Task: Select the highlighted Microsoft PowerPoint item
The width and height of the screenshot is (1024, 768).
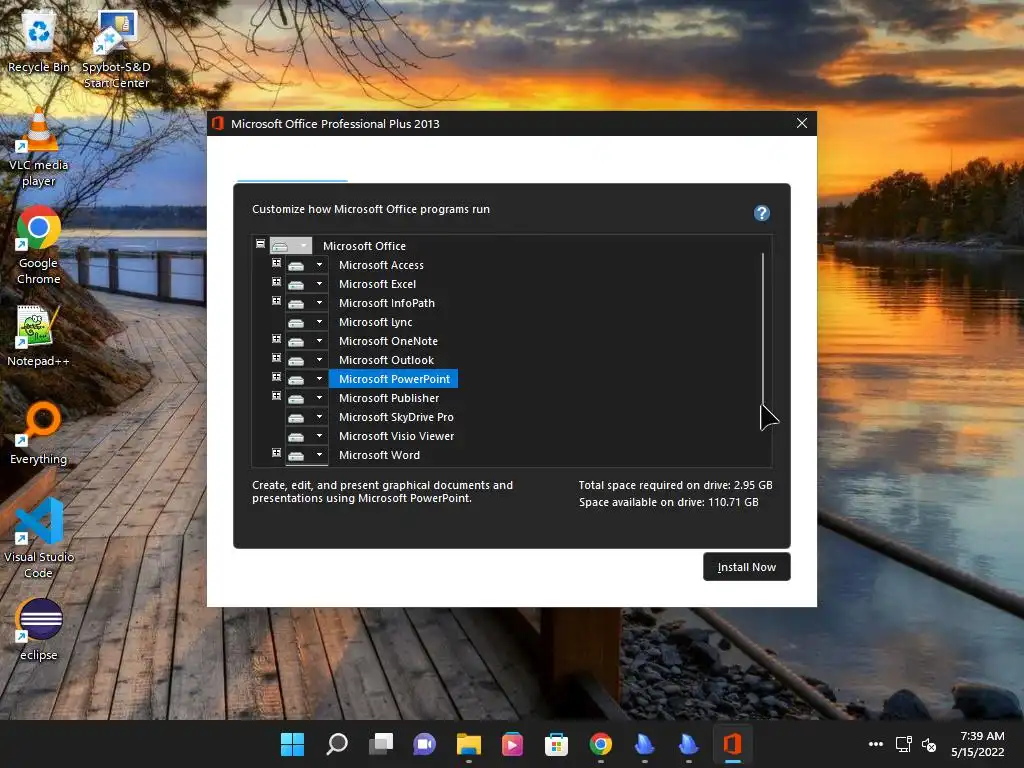Action: 394,379
